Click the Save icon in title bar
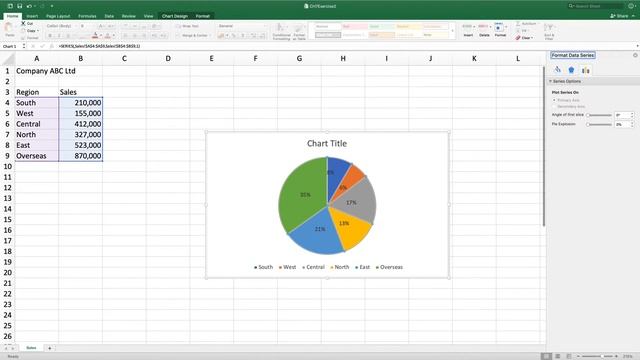The image size is (640, 360). 19,6
